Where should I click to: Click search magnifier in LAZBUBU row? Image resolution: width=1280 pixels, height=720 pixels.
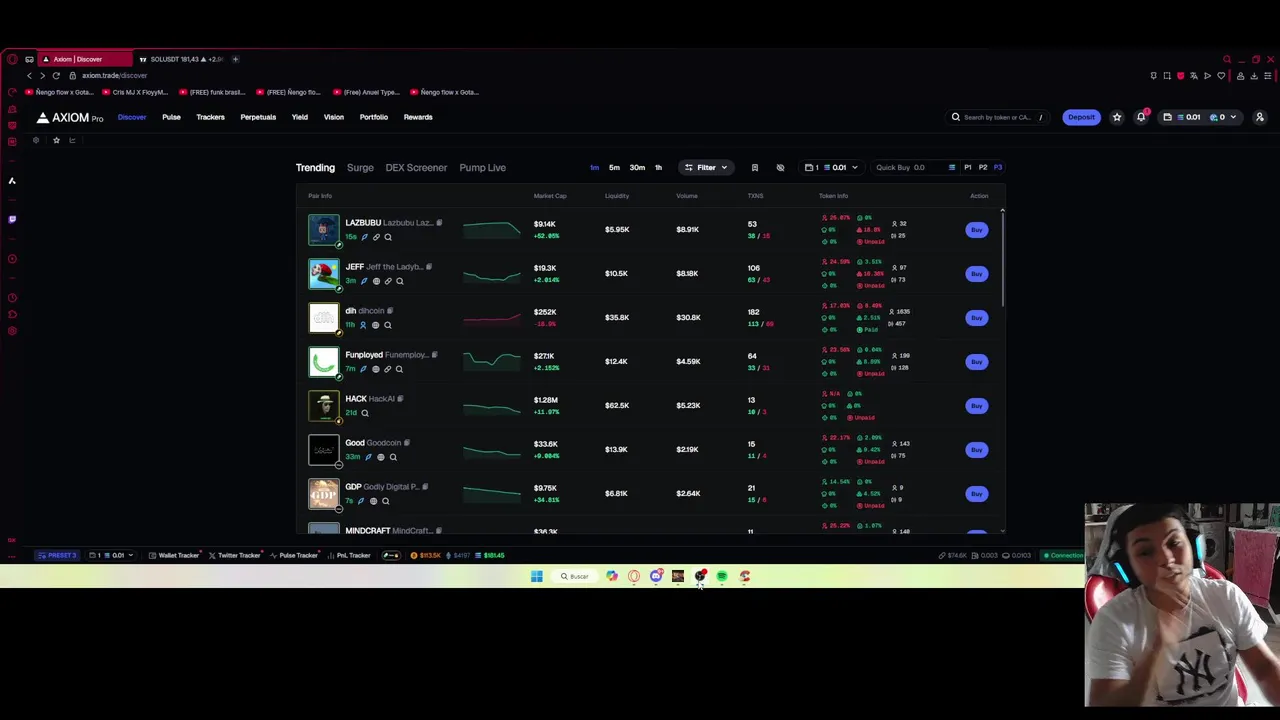click(388, 237)
